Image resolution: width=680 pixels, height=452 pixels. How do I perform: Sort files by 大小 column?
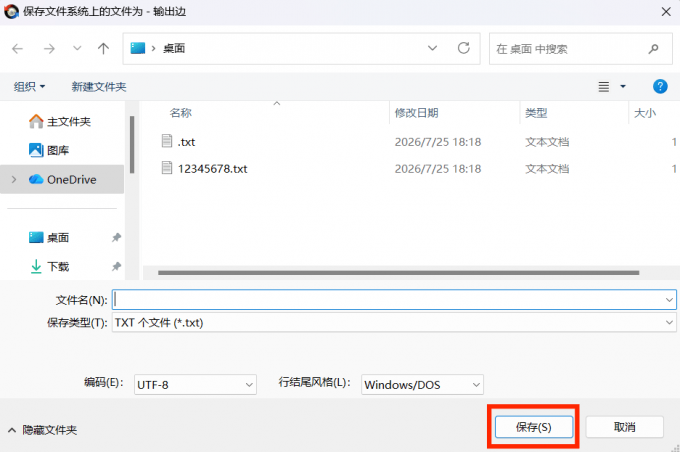click(645, 113)
